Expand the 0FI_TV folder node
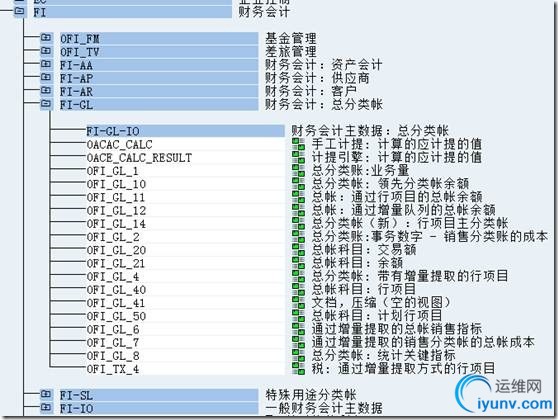The width and height of the screenshot is (558, 420). point(46,51)
